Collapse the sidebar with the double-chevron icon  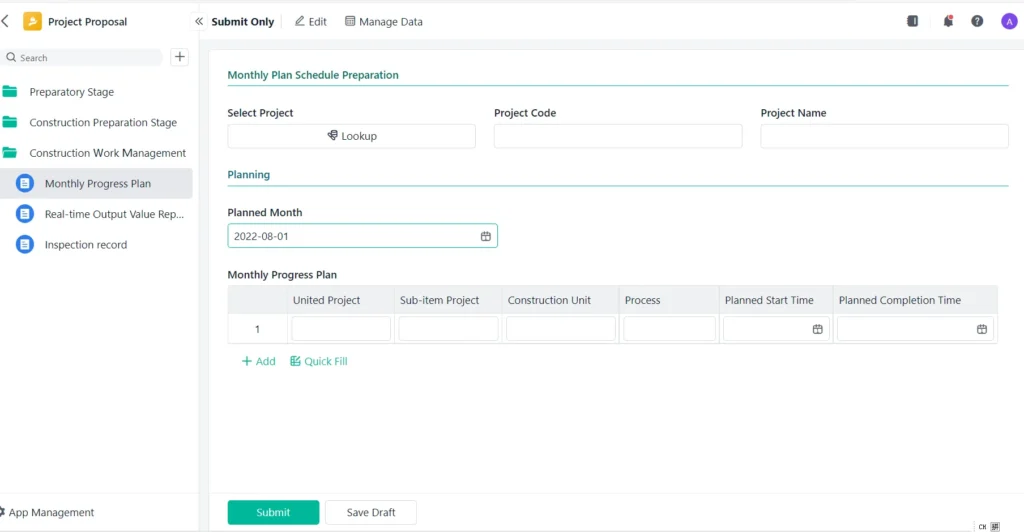coord(199,21)
